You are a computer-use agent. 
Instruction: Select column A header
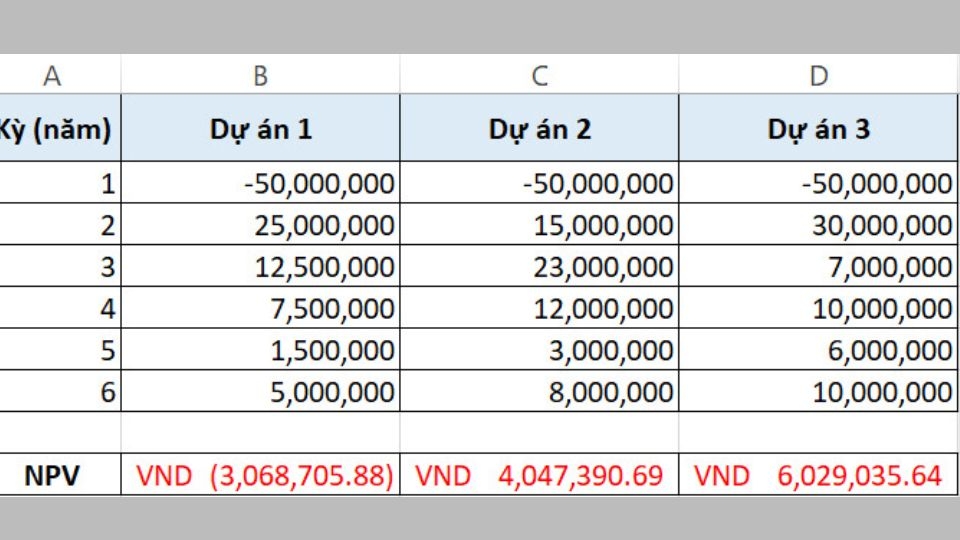pos(60,75)
